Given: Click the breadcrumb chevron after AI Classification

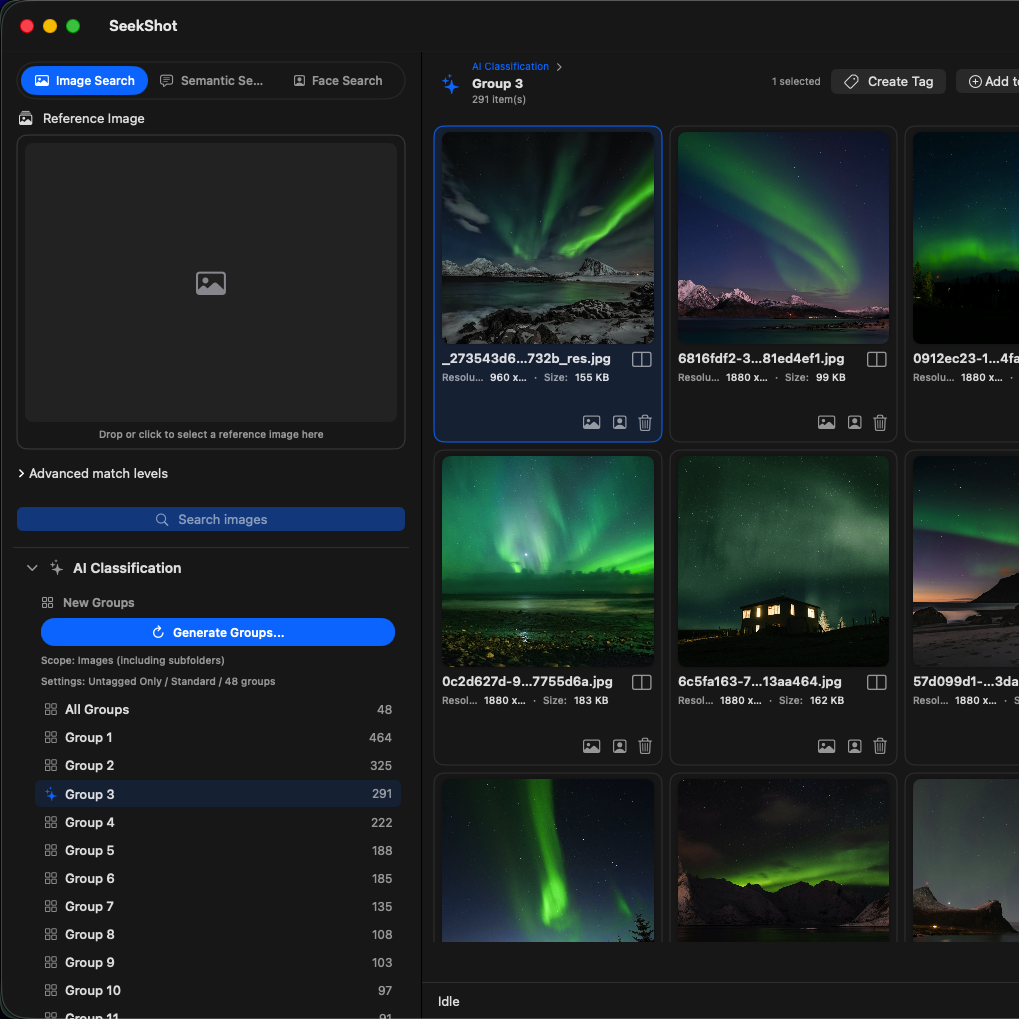Looking at the screenshot, I should (x=559, y=67).
